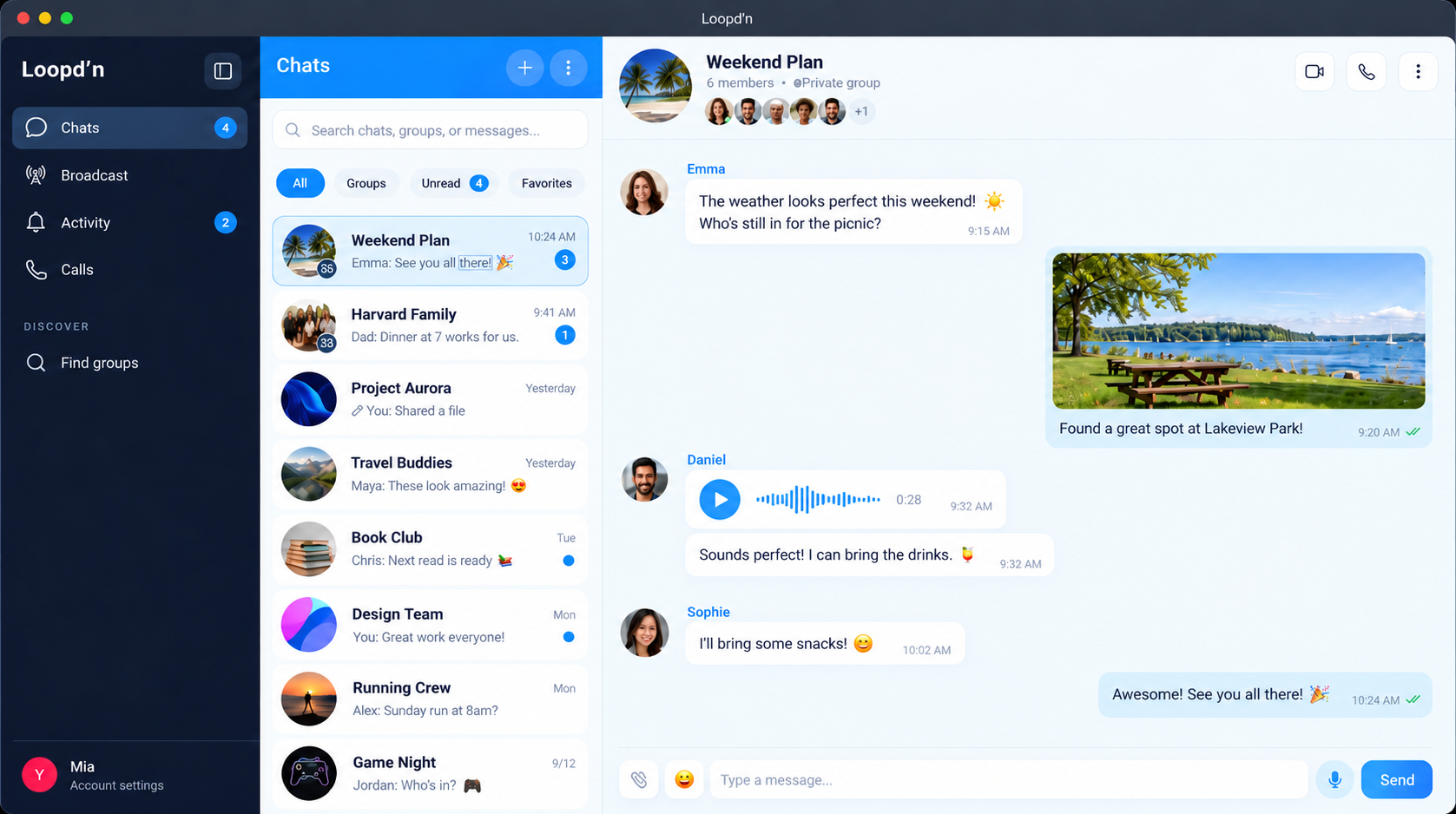
Task: Click Emma's avatar beside her message
Action: click(644, 192)
